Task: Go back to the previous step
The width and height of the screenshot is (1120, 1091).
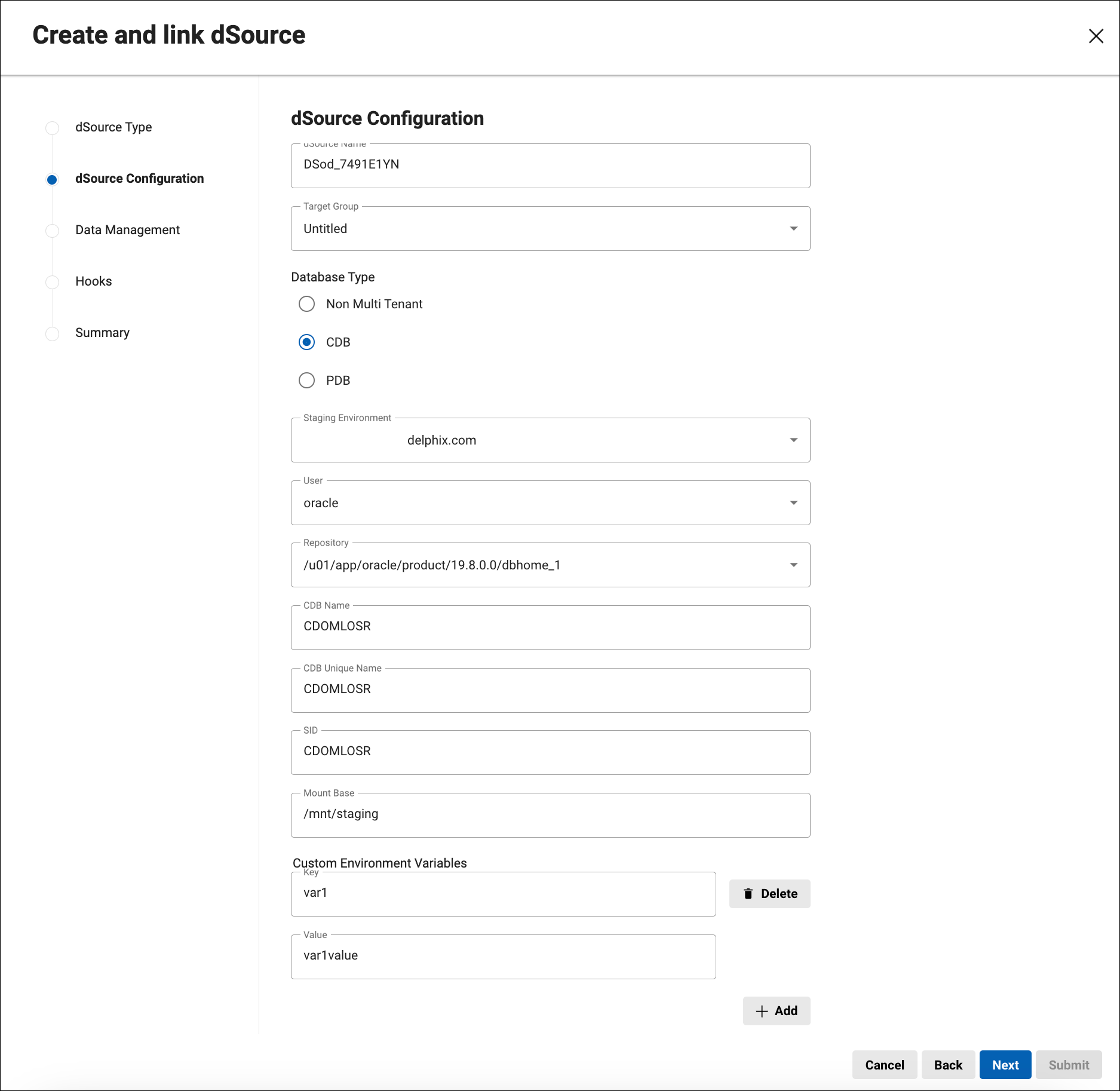Action: [x=948, y=1065]
